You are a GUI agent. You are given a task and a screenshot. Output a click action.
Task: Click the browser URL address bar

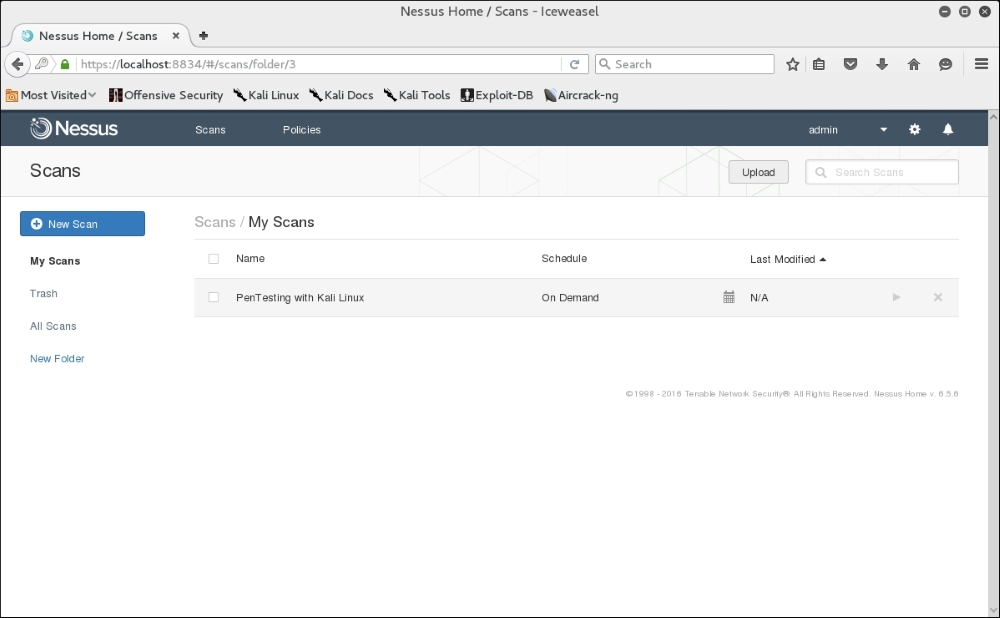tap(319, 64)
